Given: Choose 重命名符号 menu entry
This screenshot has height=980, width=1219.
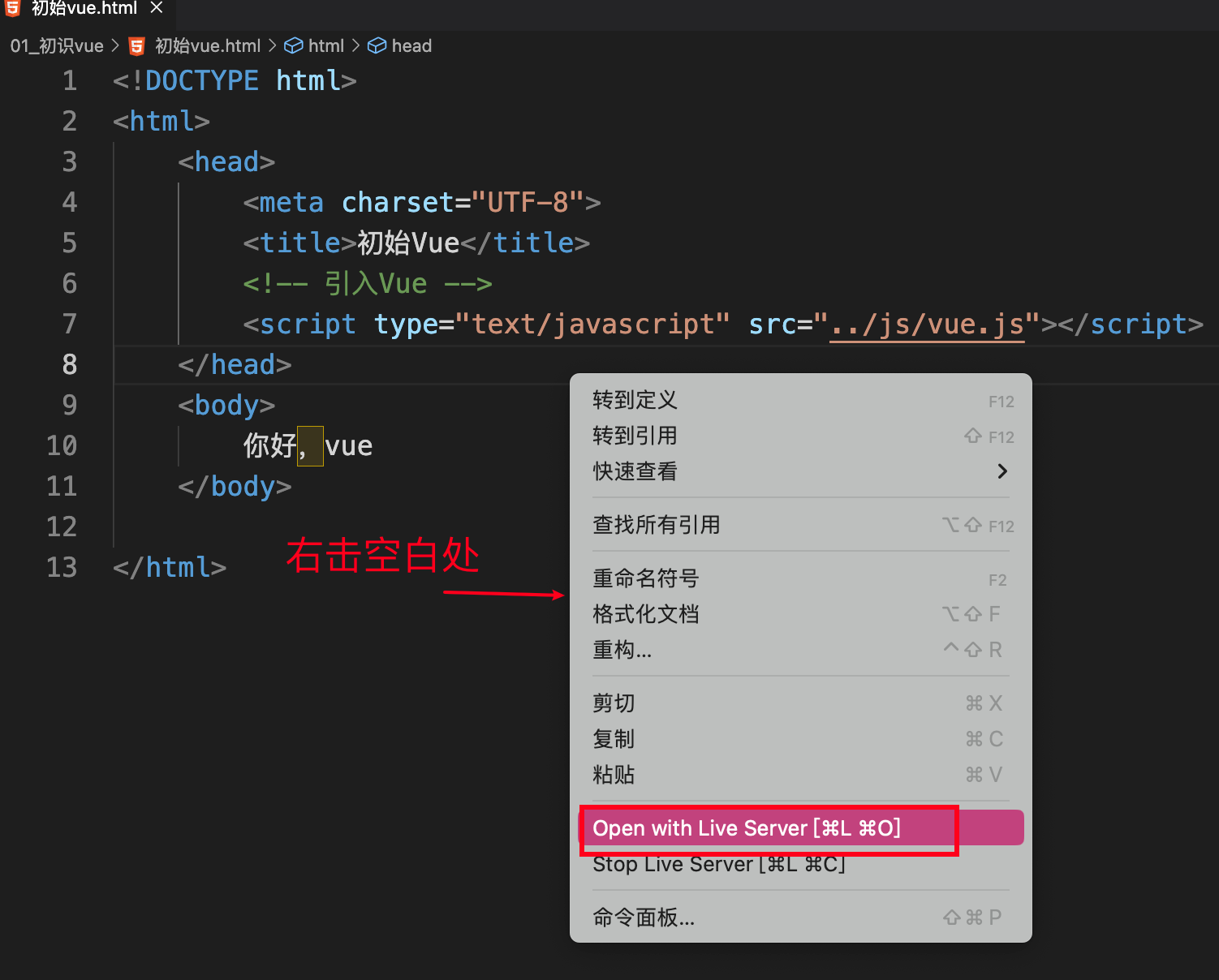Looking at the screenshot, I should tap(800, 578).
